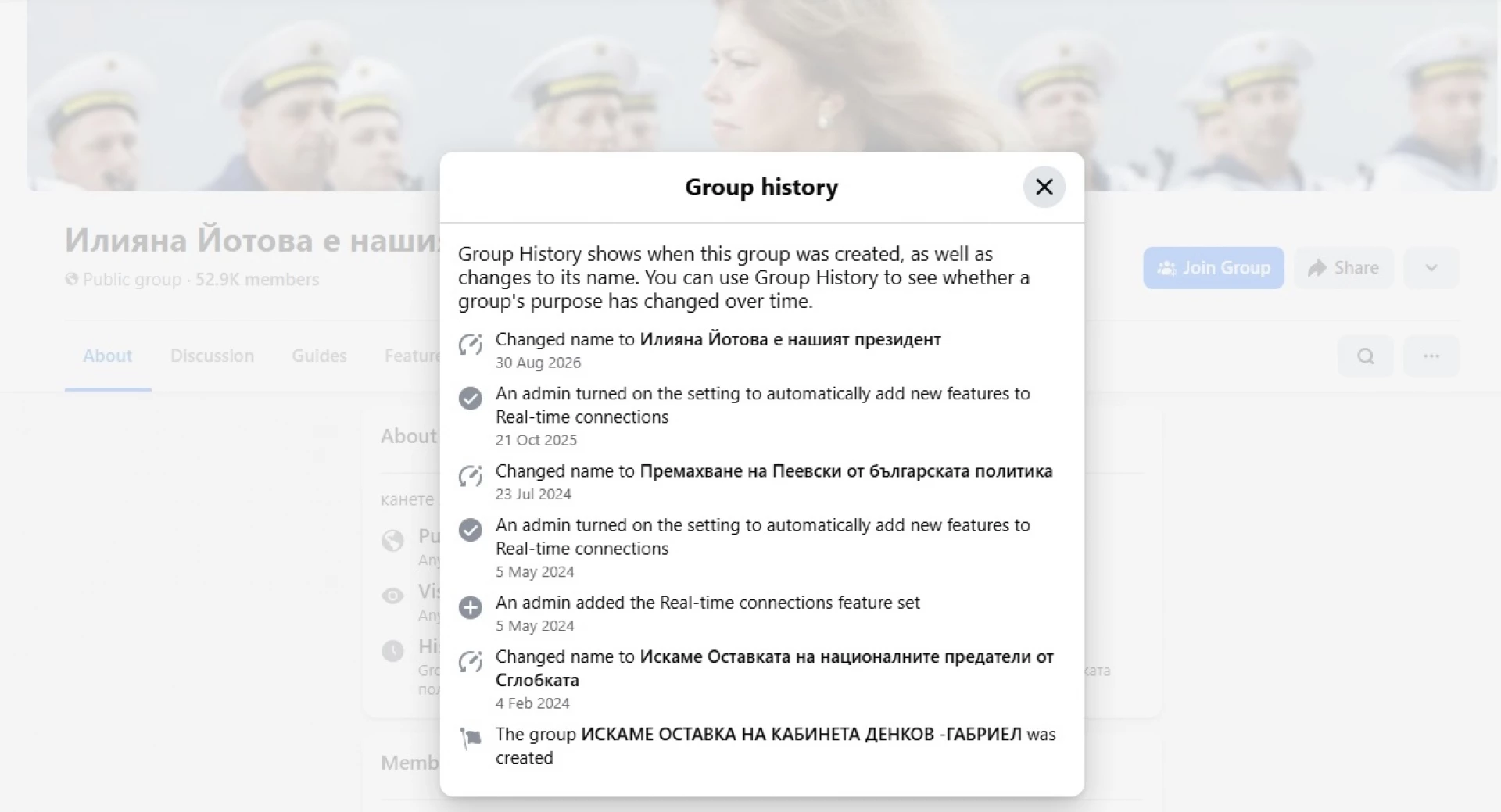Click the name-change icon dated 30 Aug 2026
The height and width of the screenshot is (812, 1501).
coord(470,345)
